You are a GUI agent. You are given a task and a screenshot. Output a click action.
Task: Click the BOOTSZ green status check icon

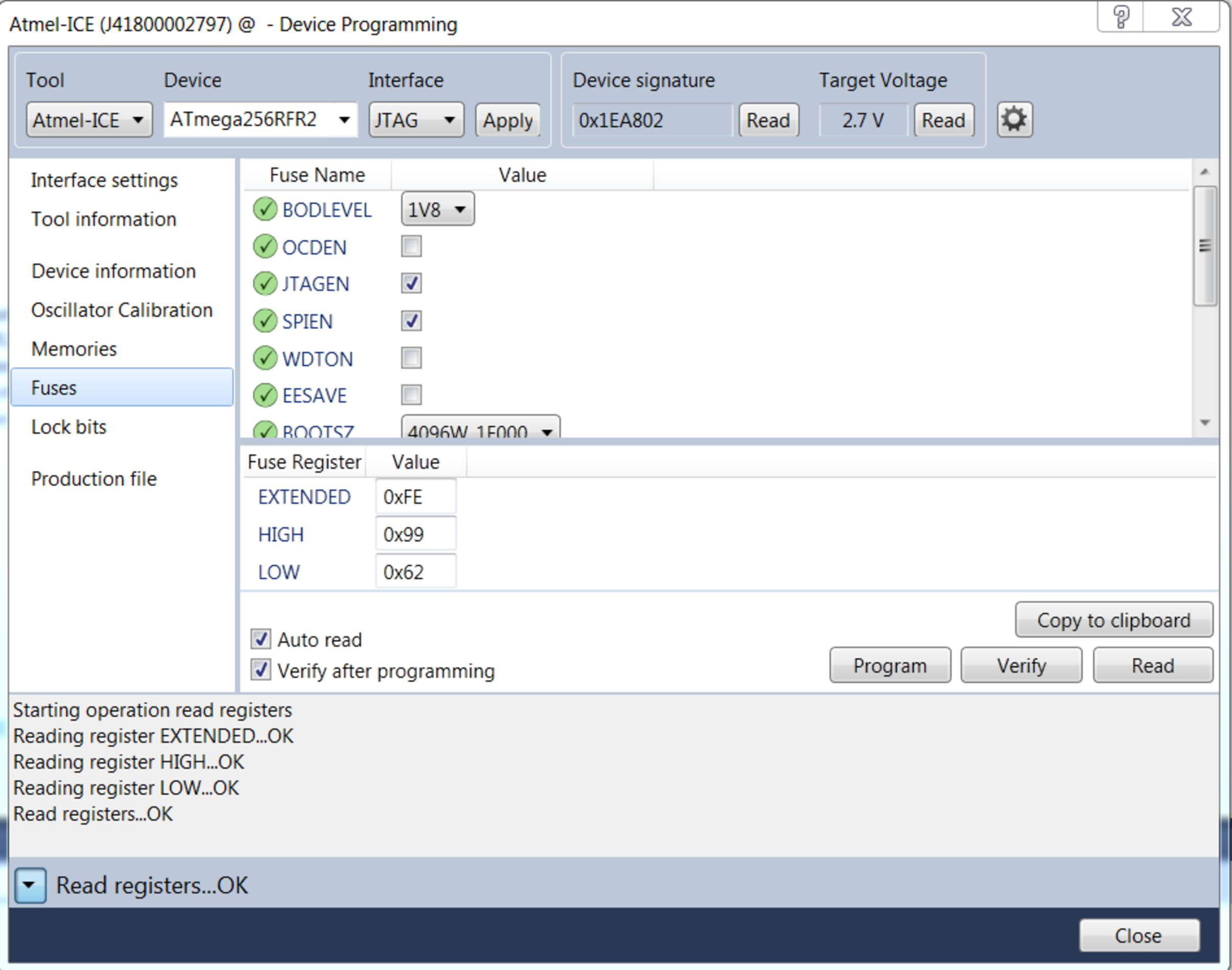[265, 430]
